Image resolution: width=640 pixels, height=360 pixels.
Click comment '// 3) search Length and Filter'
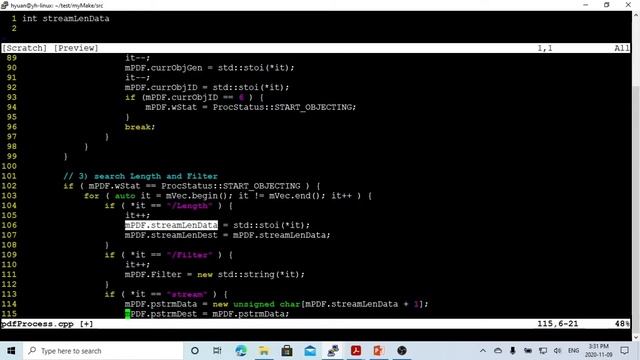pos(140,176)
